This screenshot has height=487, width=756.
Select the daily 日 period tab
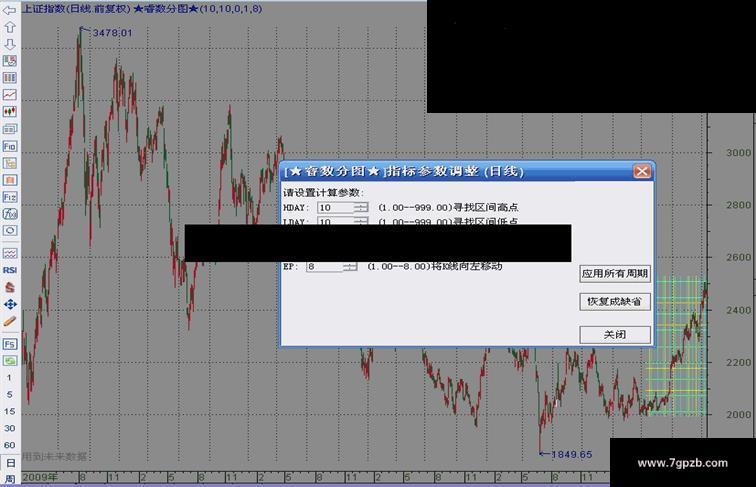10,463
